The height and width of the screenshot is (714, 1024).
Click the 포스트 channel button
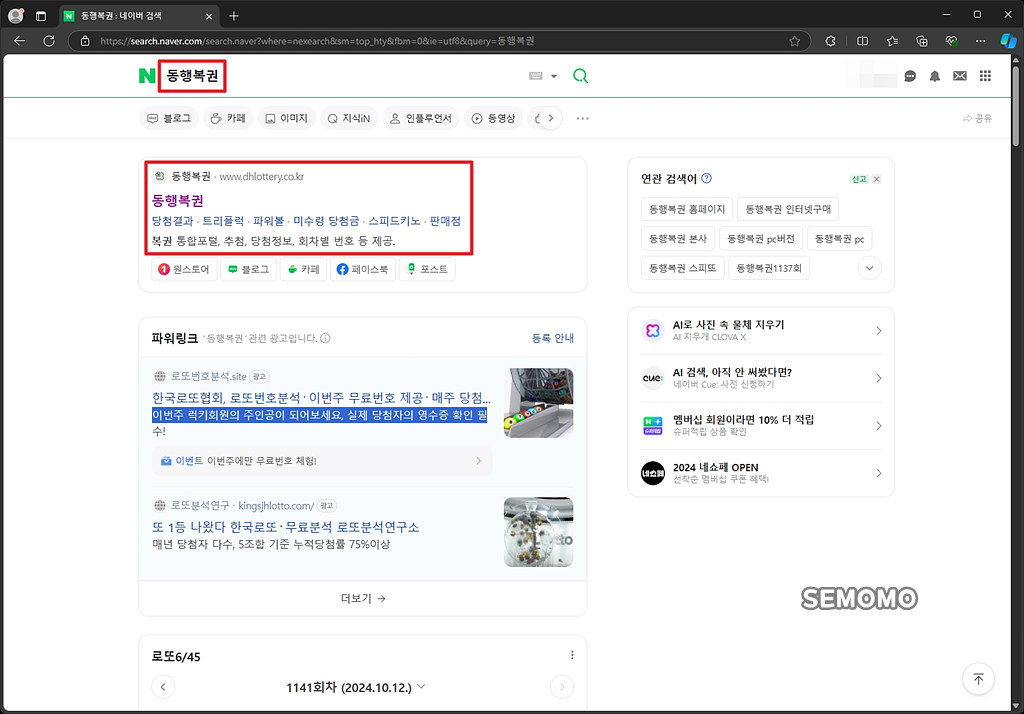point(428,269)
